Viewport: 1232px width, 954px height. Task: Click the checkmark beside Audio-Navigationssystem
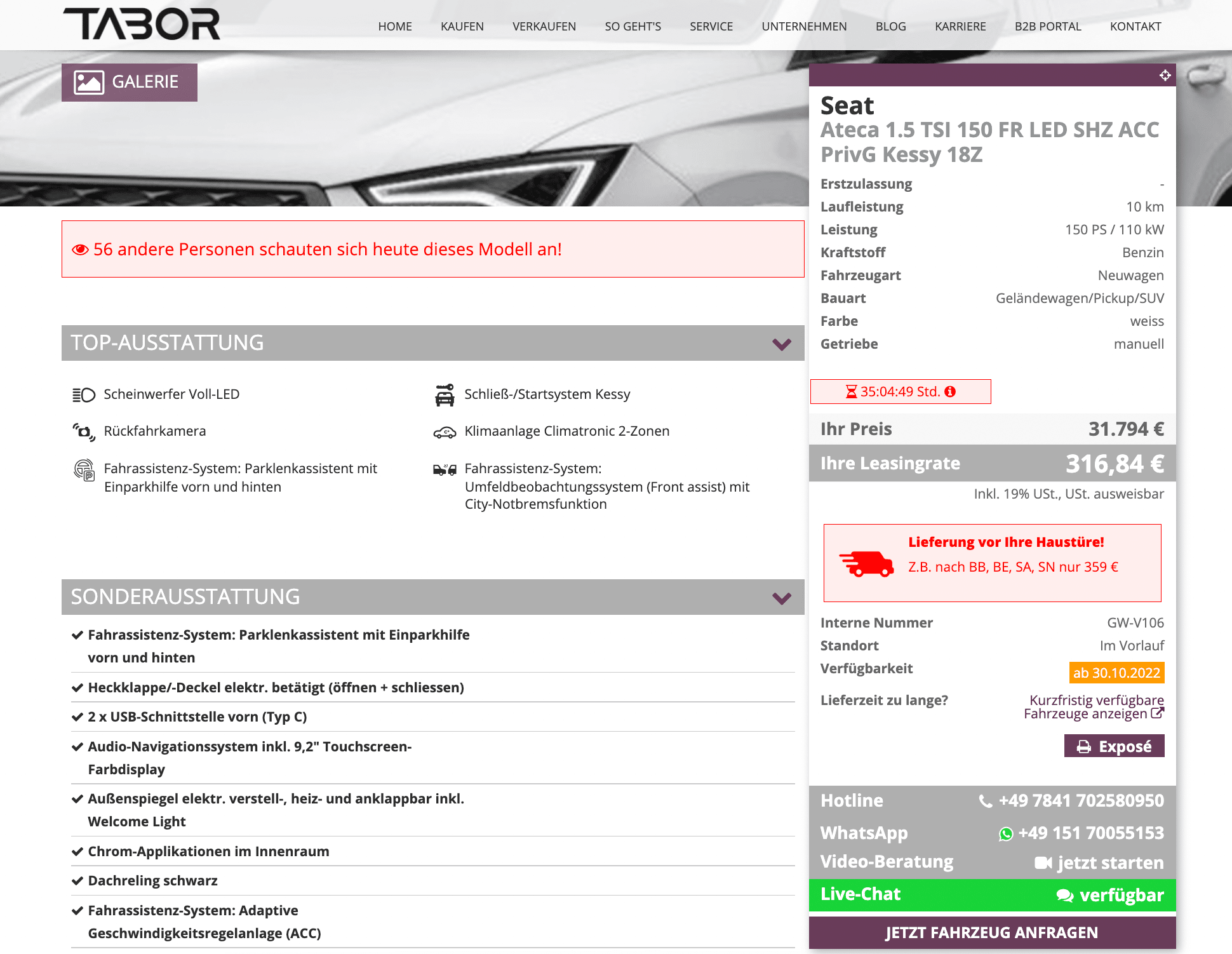[77, 747]
